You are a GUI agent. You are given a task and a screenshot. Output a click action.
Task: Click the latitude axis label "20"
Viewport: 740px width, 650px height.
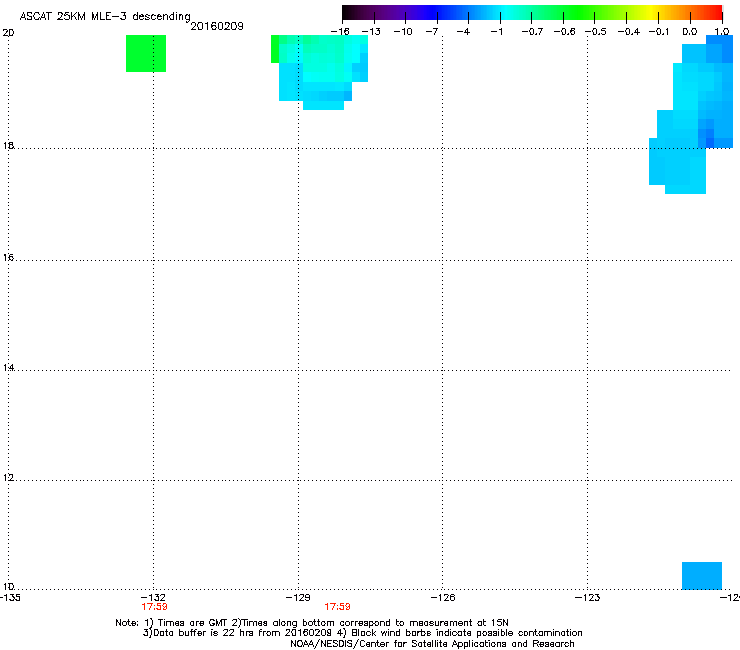tap(8, 33)
